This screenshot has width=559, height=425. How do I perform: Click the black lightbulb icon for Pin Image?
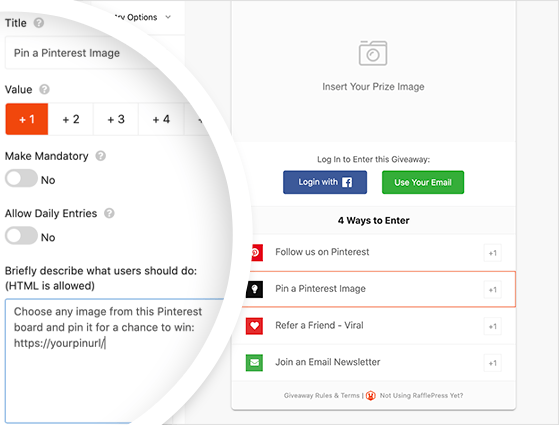tap(255, 289)
